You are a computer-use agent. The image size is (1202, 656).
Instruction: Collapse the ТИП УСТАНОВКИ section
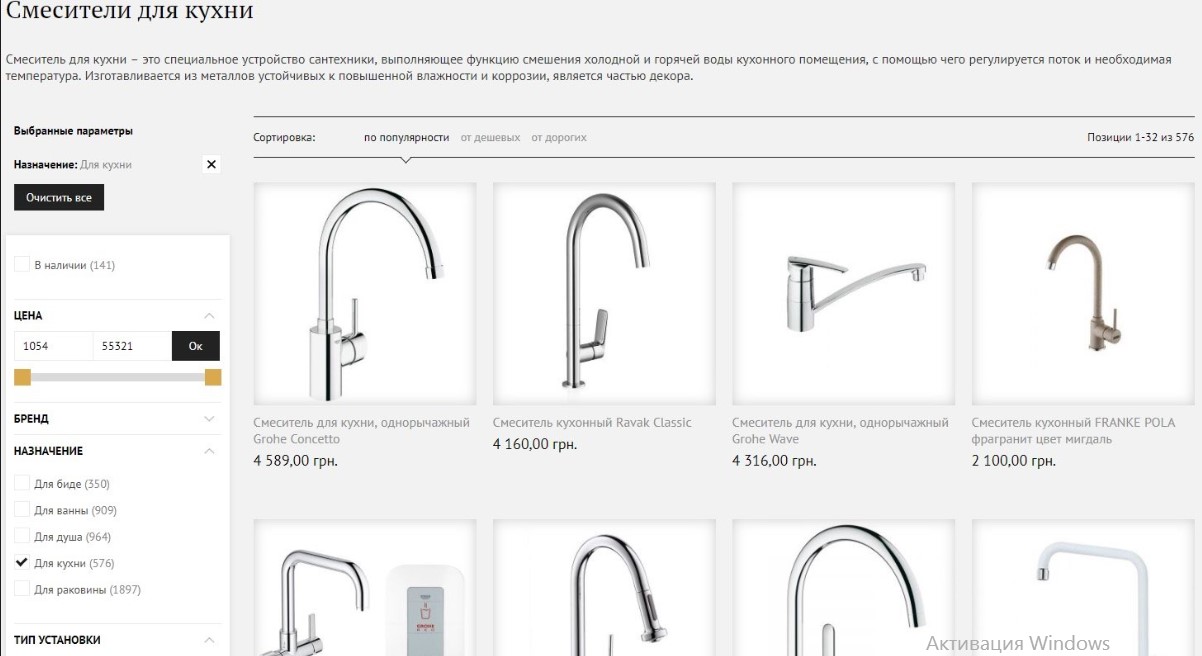209,640
